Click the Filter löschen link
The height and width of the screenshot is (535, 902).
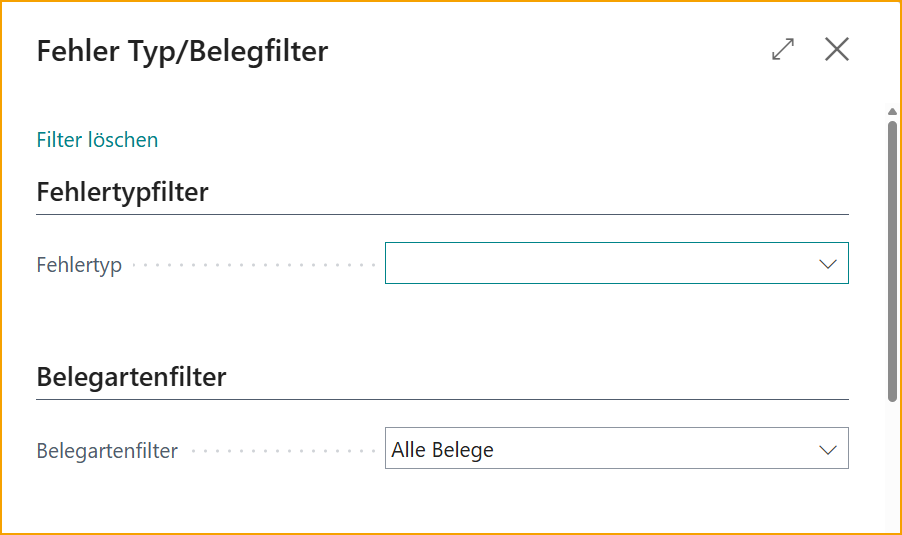[97, 140]
